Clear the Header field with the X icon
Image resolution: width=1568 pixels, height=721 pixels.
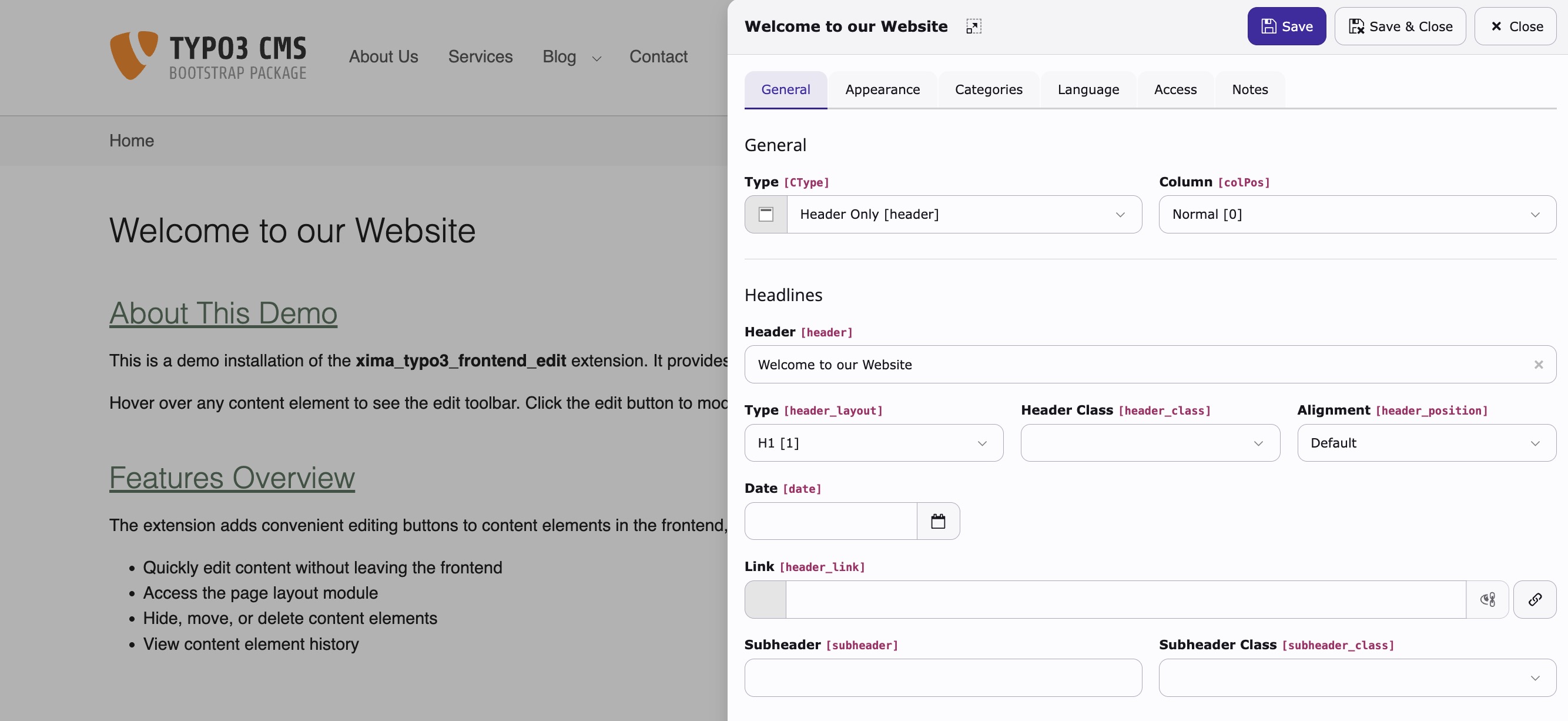tap(1539, 364)
